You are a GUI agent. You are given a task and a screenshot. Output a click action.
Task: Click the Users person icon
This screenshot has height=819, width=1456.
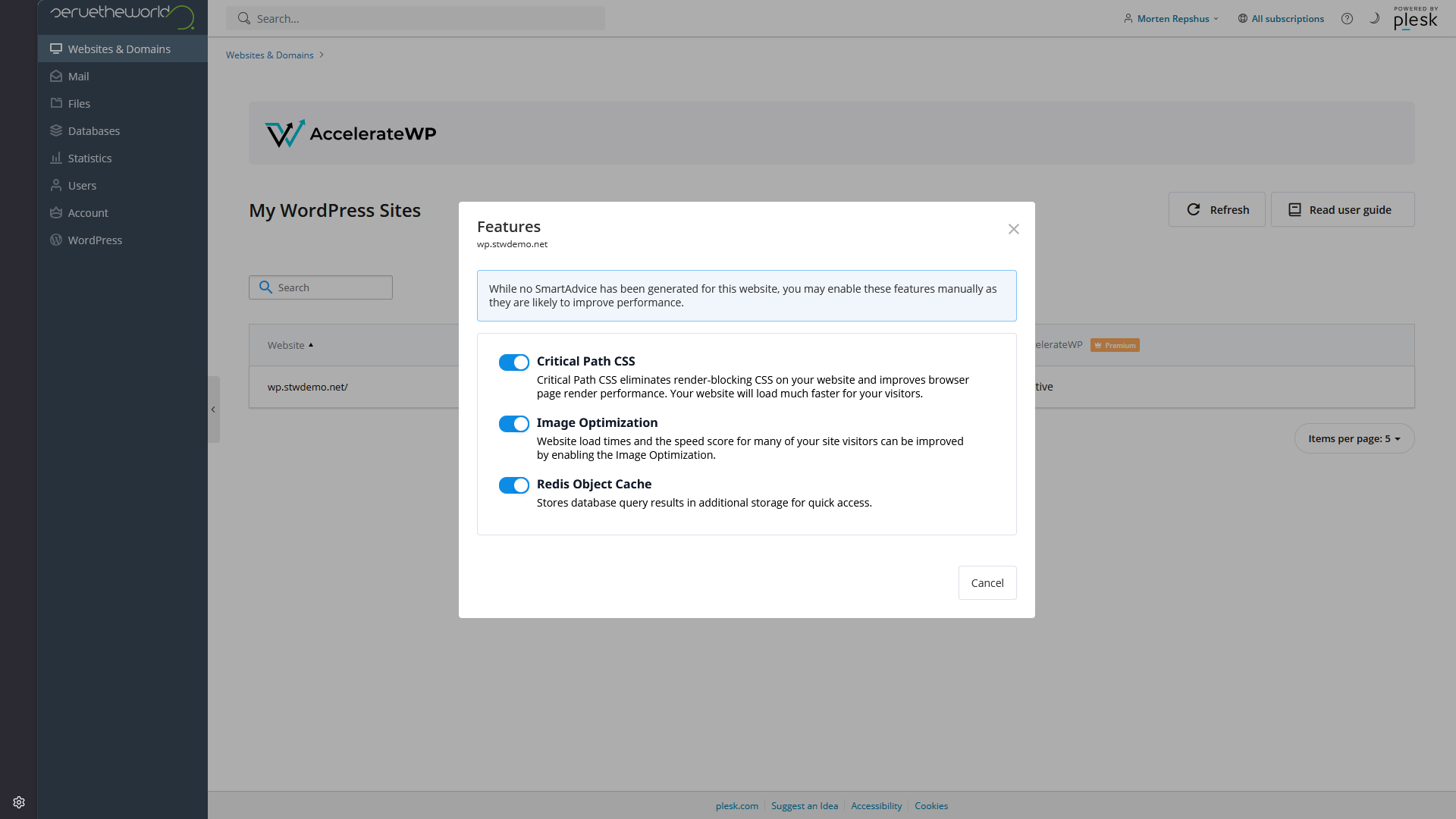[56, 185]
